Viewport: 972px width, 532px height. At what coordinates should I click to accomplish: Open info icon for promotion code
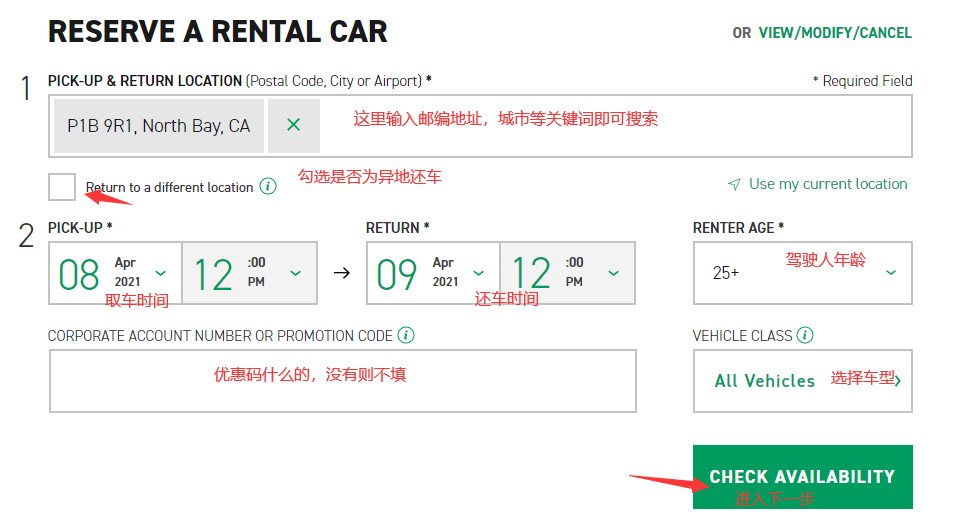406,335
